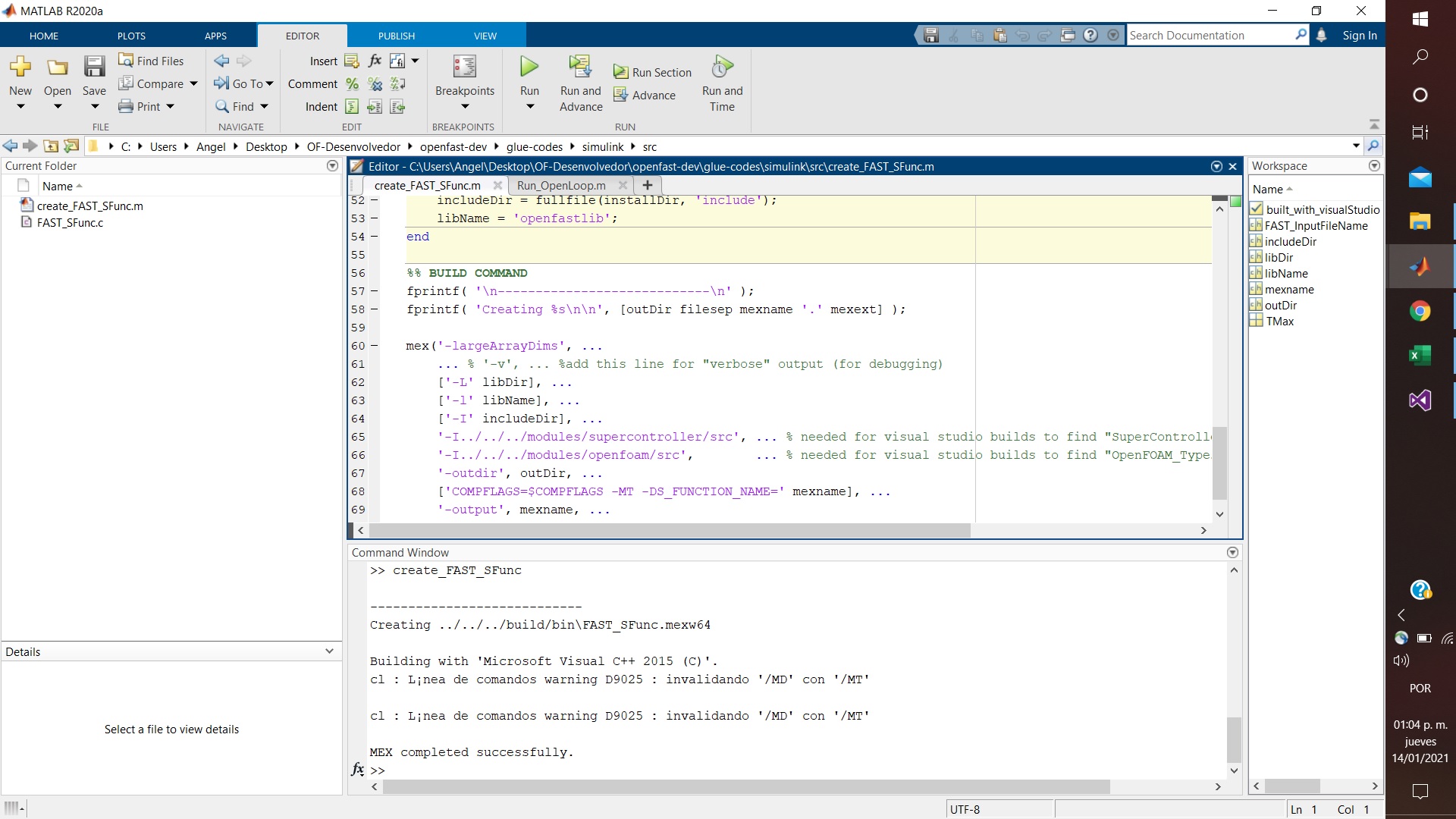The image size is (1456, 819).
Task: Open the Run button dropdown arrow
Action: (529, 106)
